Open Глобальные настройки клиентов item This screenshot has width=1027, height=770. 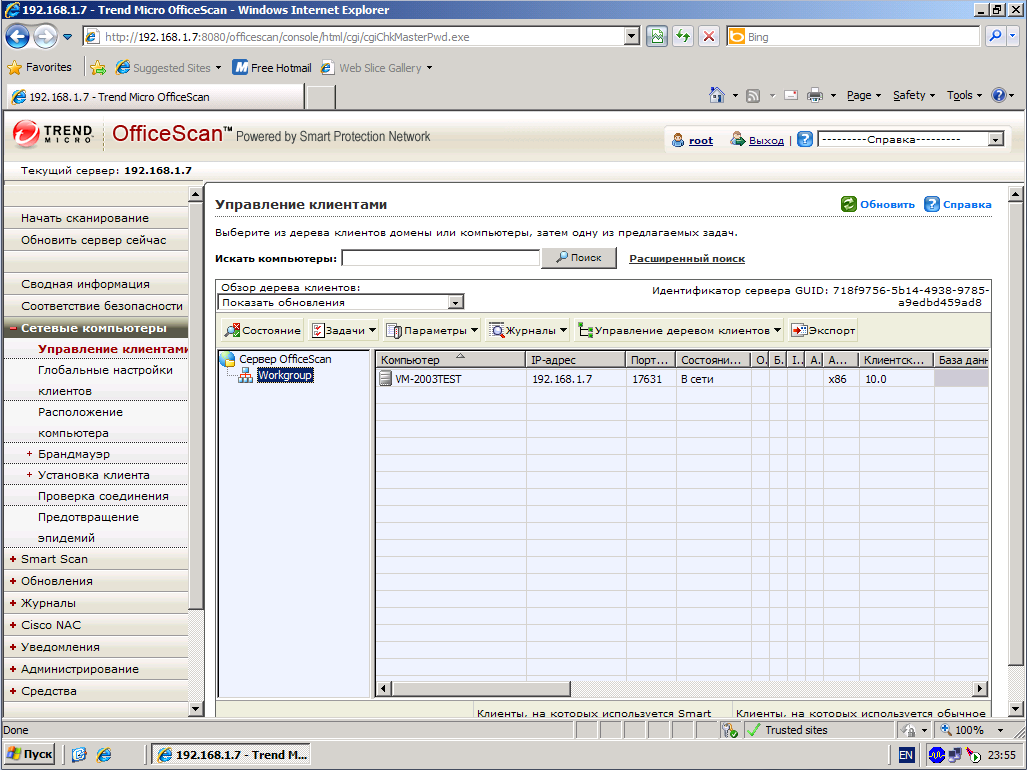[105, 380]
